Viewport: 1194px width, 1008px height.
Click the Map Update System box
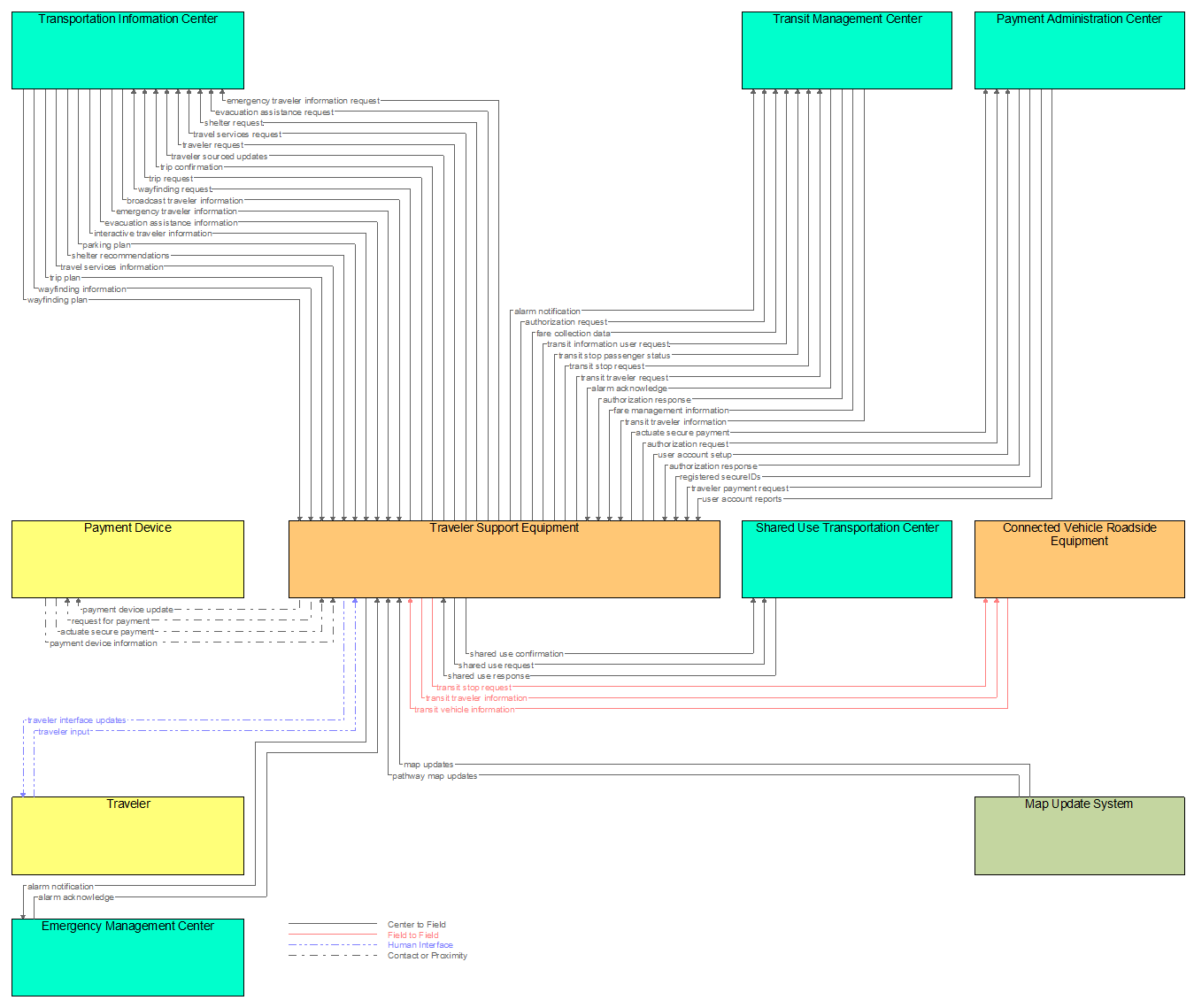point(1079,835)
